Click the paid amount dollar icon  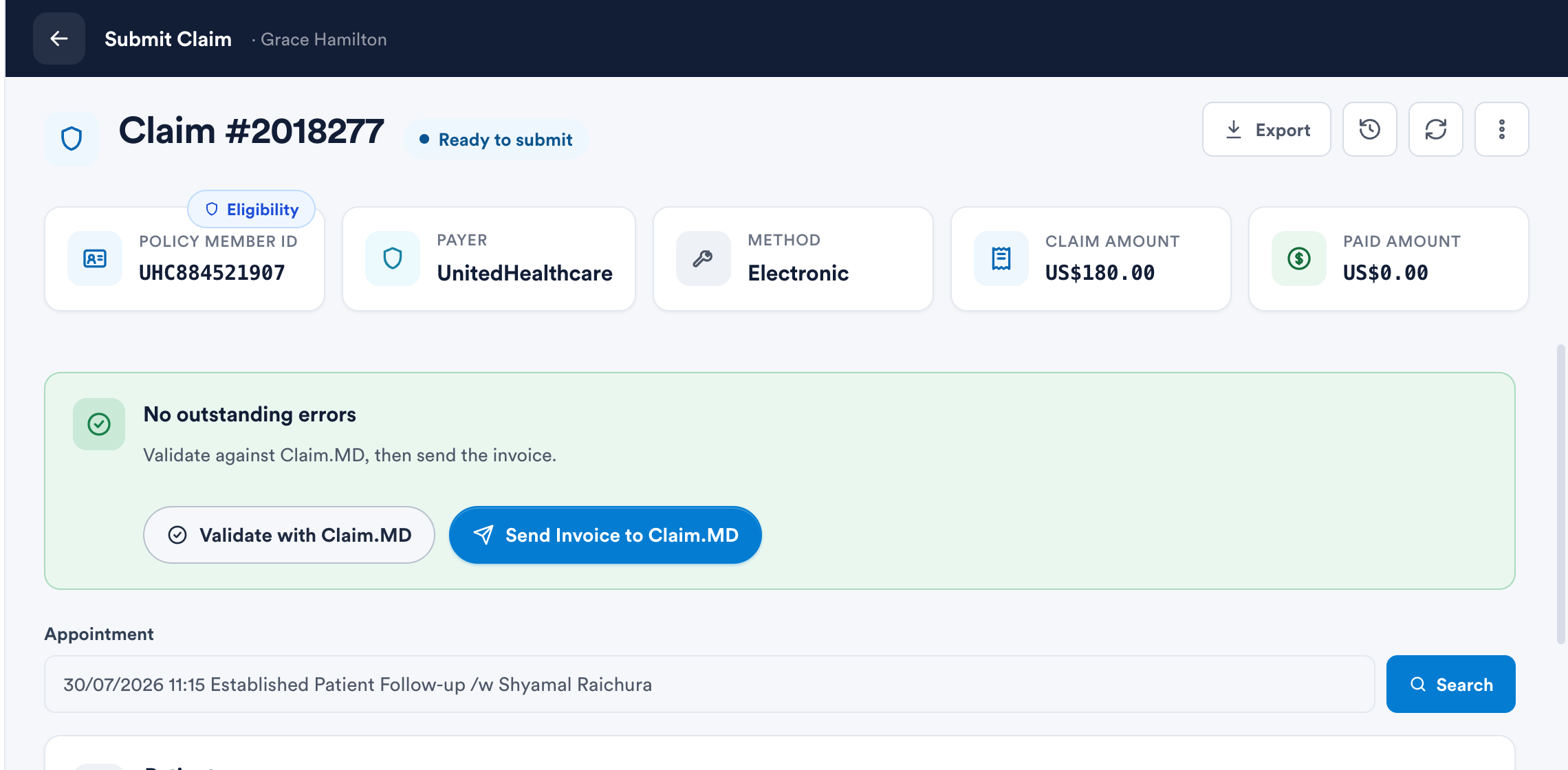(x=1299, y=258)
